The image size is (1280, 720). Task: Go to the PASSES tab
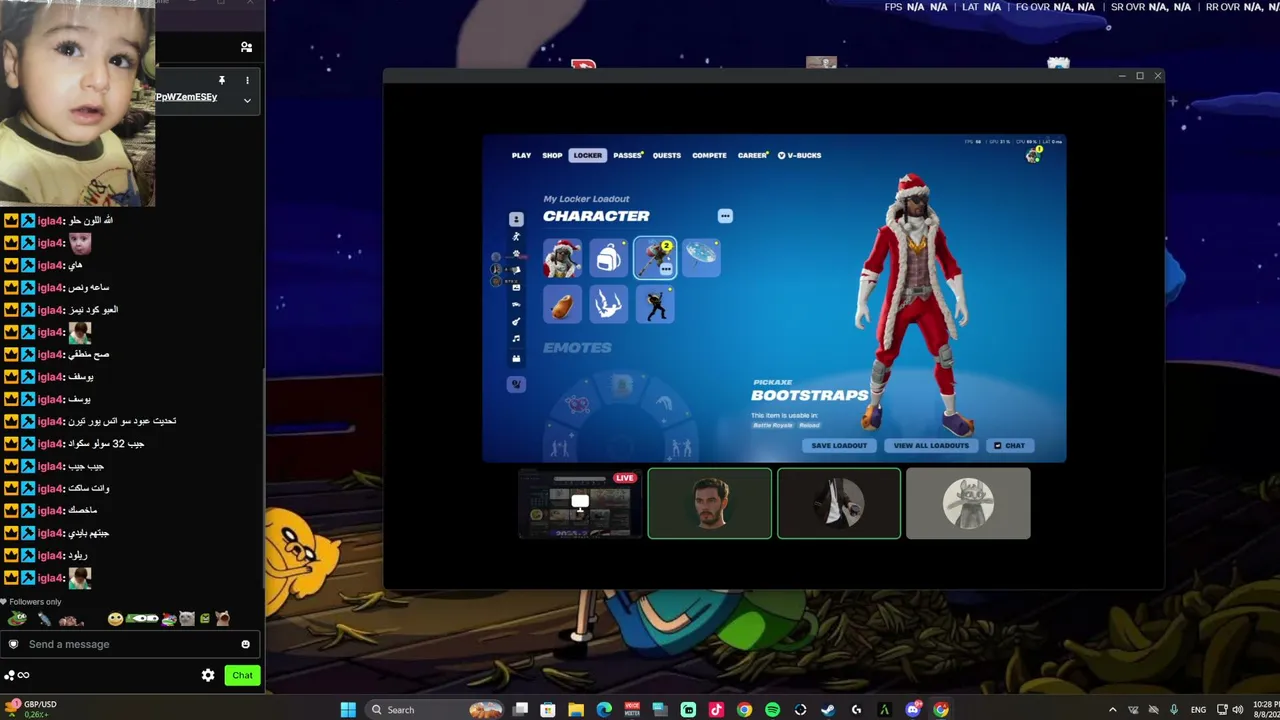(628, 155)
